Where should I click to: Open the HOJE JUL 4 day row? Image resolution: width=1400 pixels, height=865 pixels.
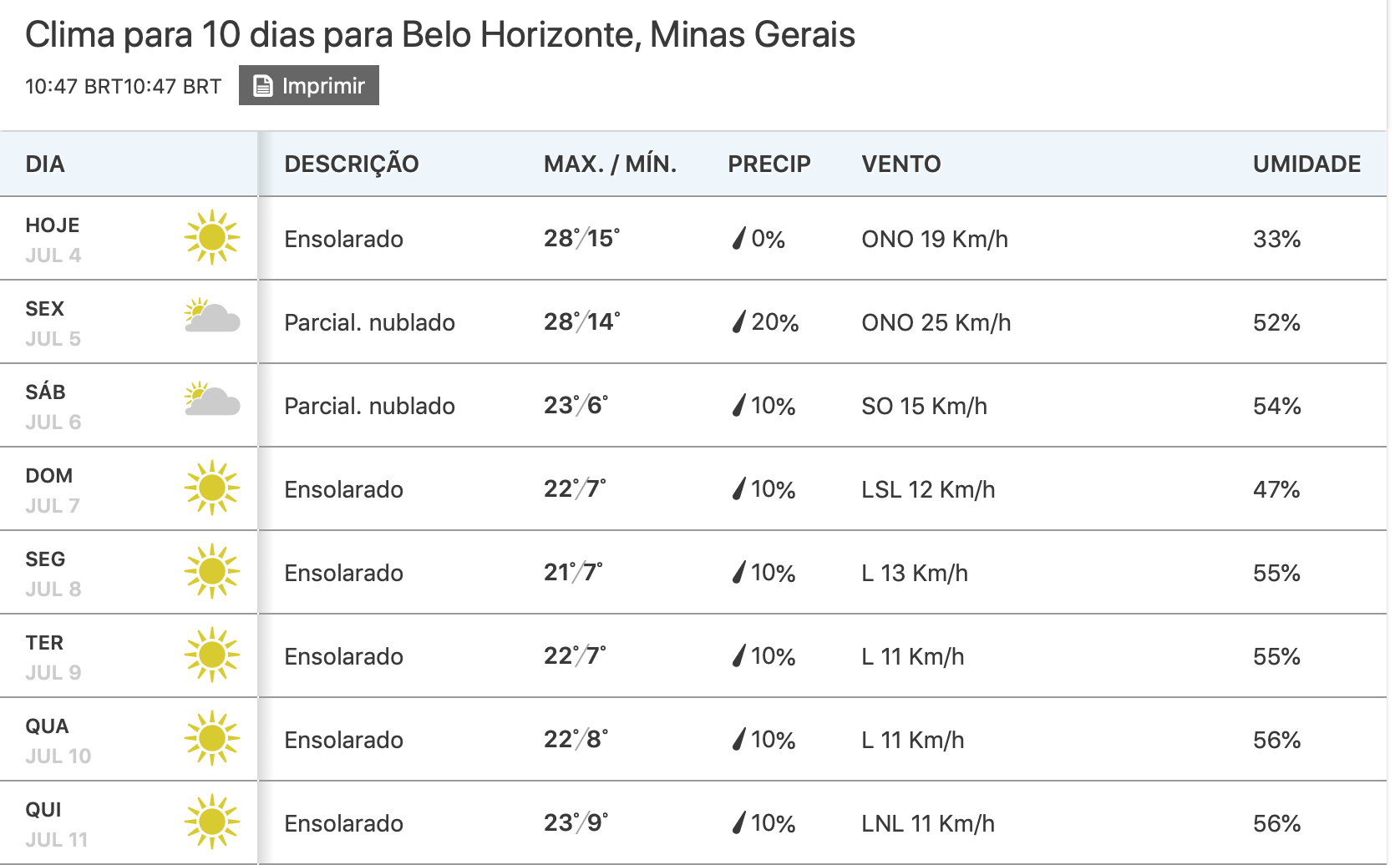[693, 238]
